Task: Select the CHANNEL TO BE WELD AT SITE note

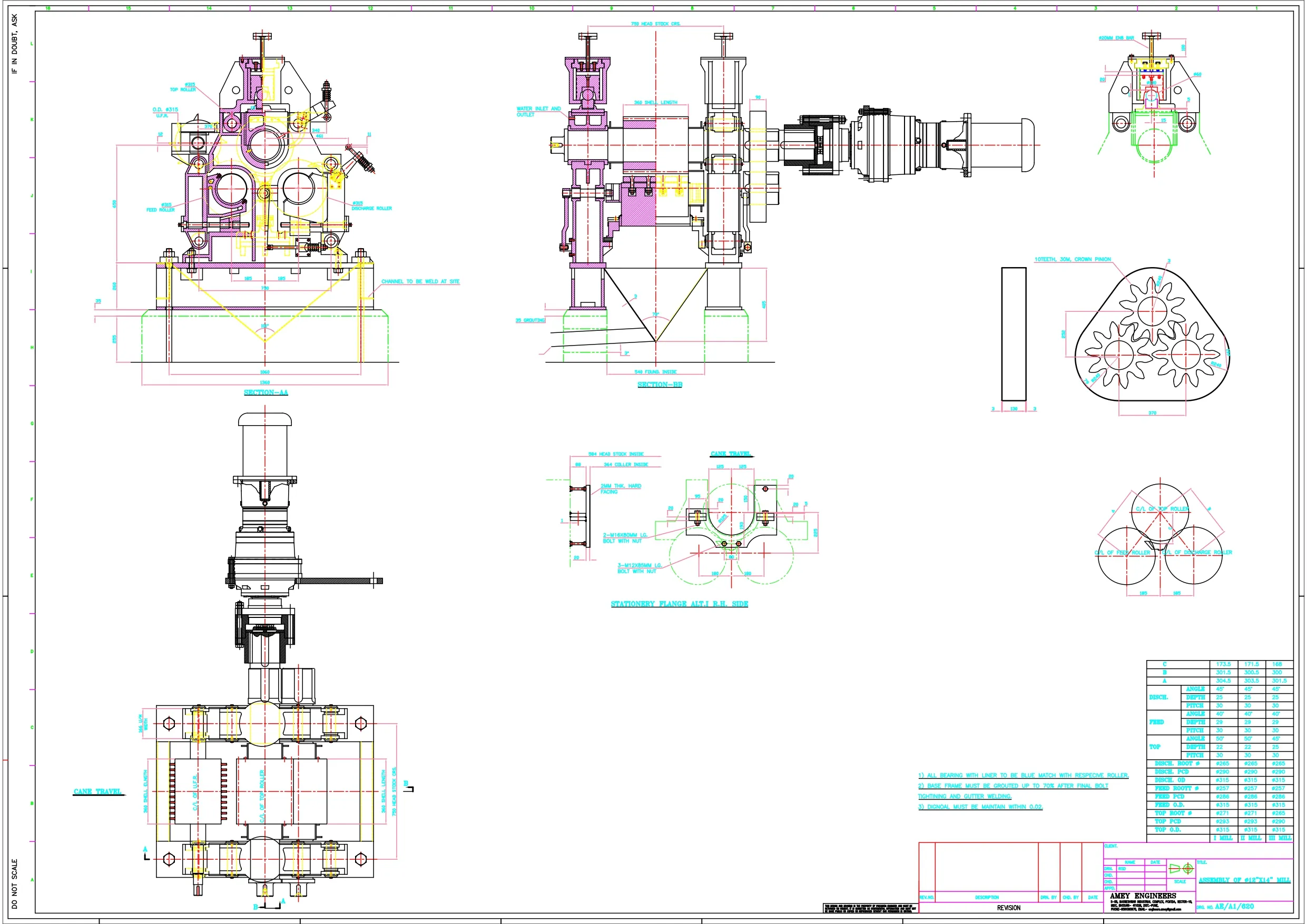Action: point(420,281)
